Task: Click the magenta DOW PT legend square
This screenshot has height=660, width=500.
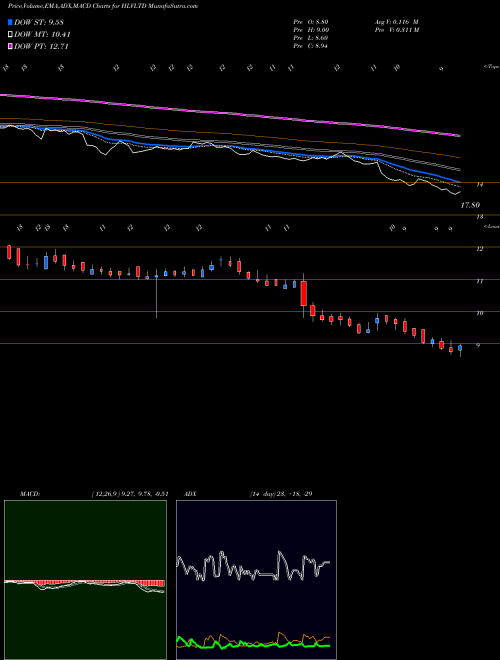Action: (x=11, y=47)
